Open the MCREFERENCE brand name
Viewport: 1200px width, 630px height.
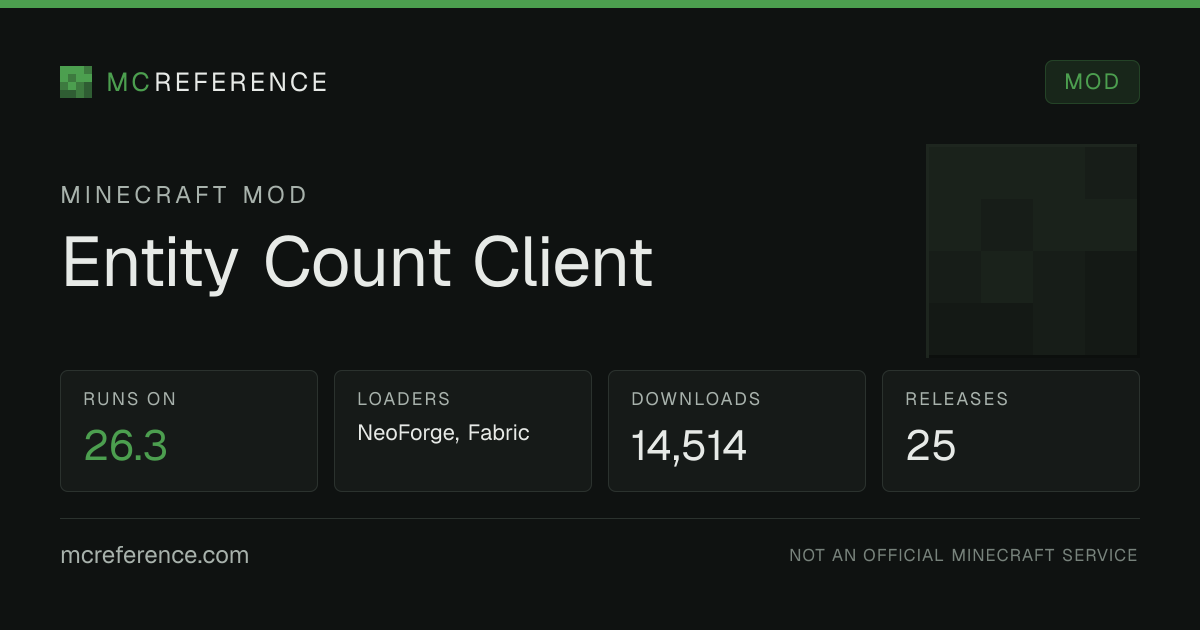point(217,82)
